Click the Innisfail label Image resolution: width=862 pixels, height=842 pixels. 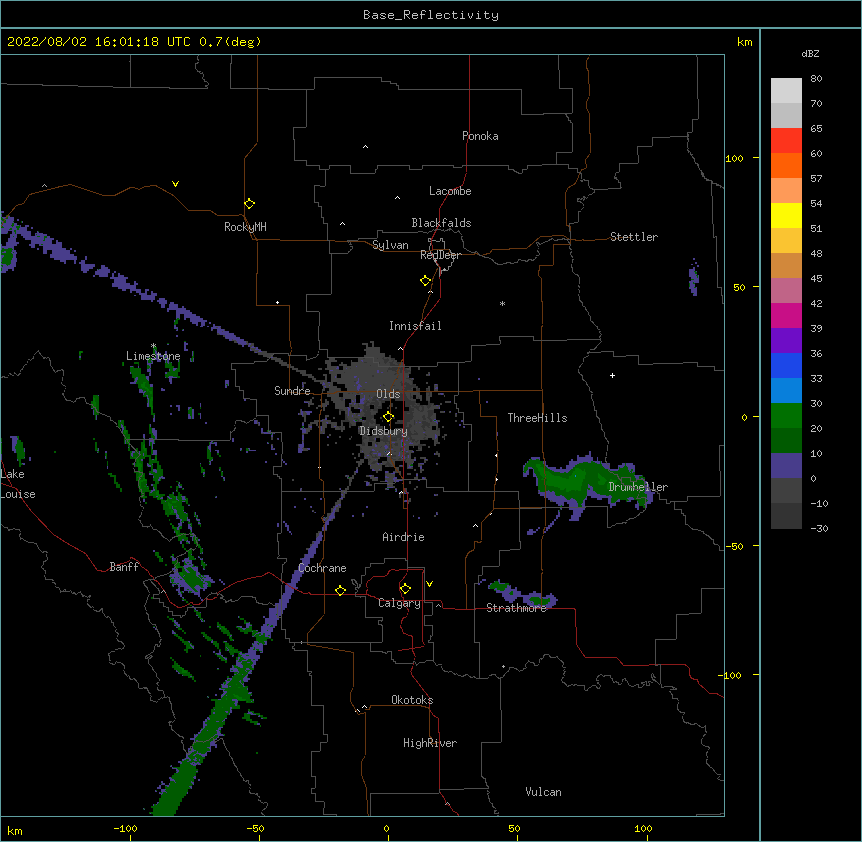[415, 326]
